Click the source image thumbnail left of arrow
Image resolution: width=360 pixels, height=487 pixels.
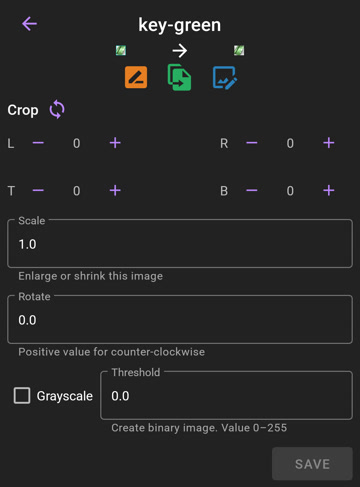[121, 51]
